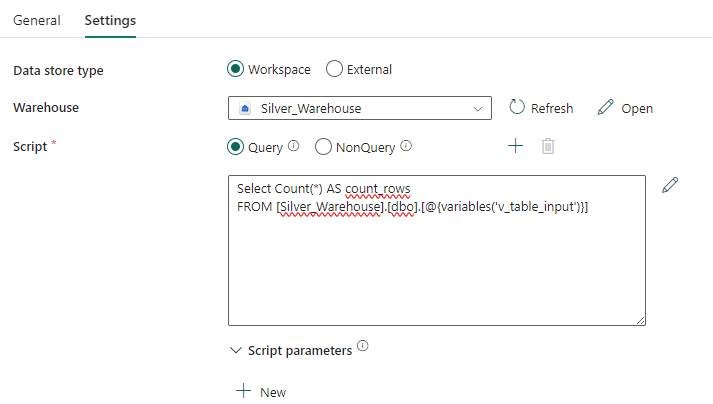Click the pencil icon beside Open
Screen dimensions: 713x404
coord(605,107)
